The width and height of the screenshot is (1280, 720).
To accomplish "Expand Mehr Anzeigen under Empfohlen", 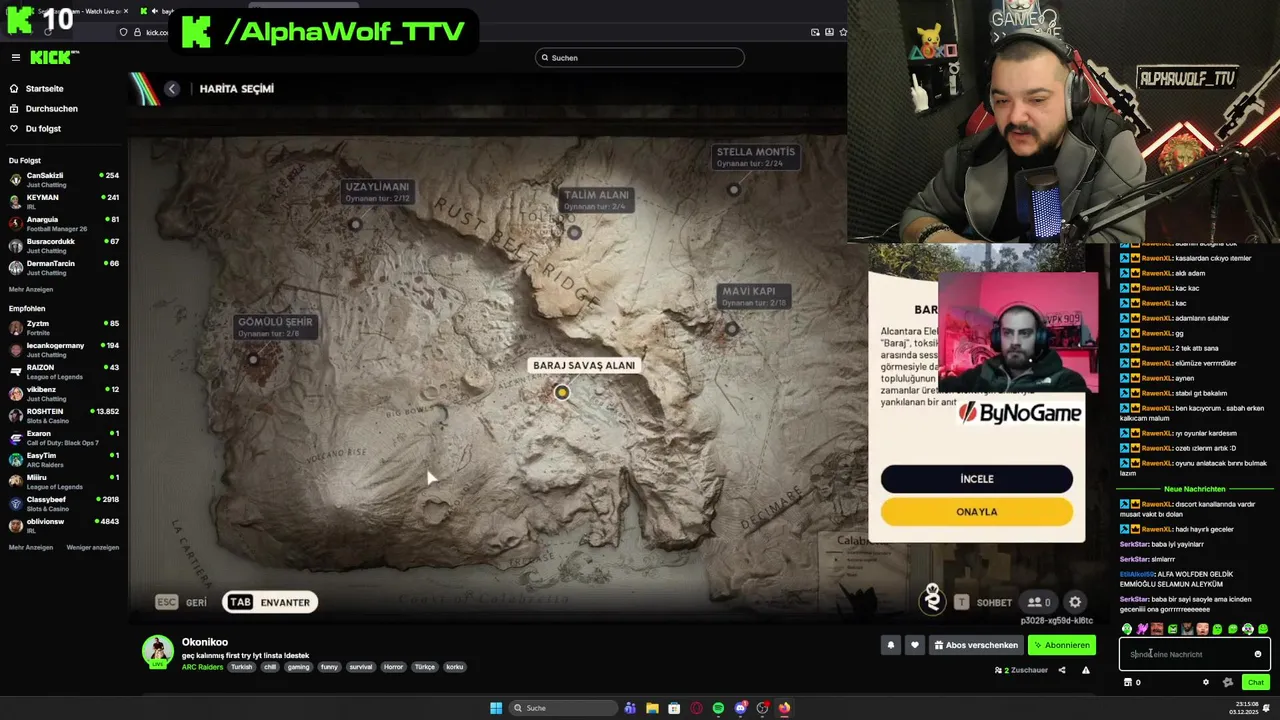I will [x=31, y=547].
